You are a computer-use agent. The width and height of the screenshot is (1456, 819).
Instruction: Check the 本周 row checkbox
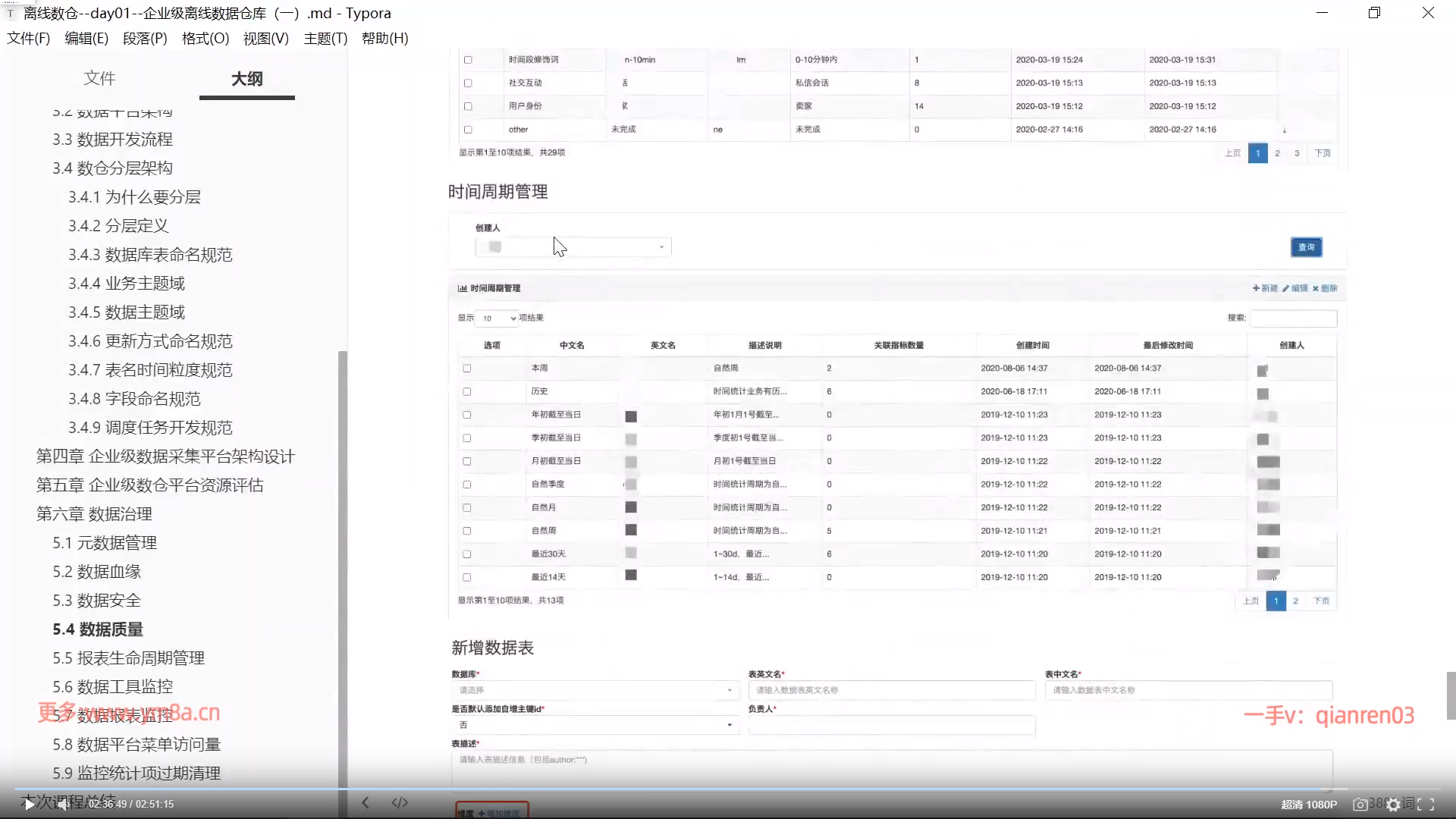click(x=467, y=369)
